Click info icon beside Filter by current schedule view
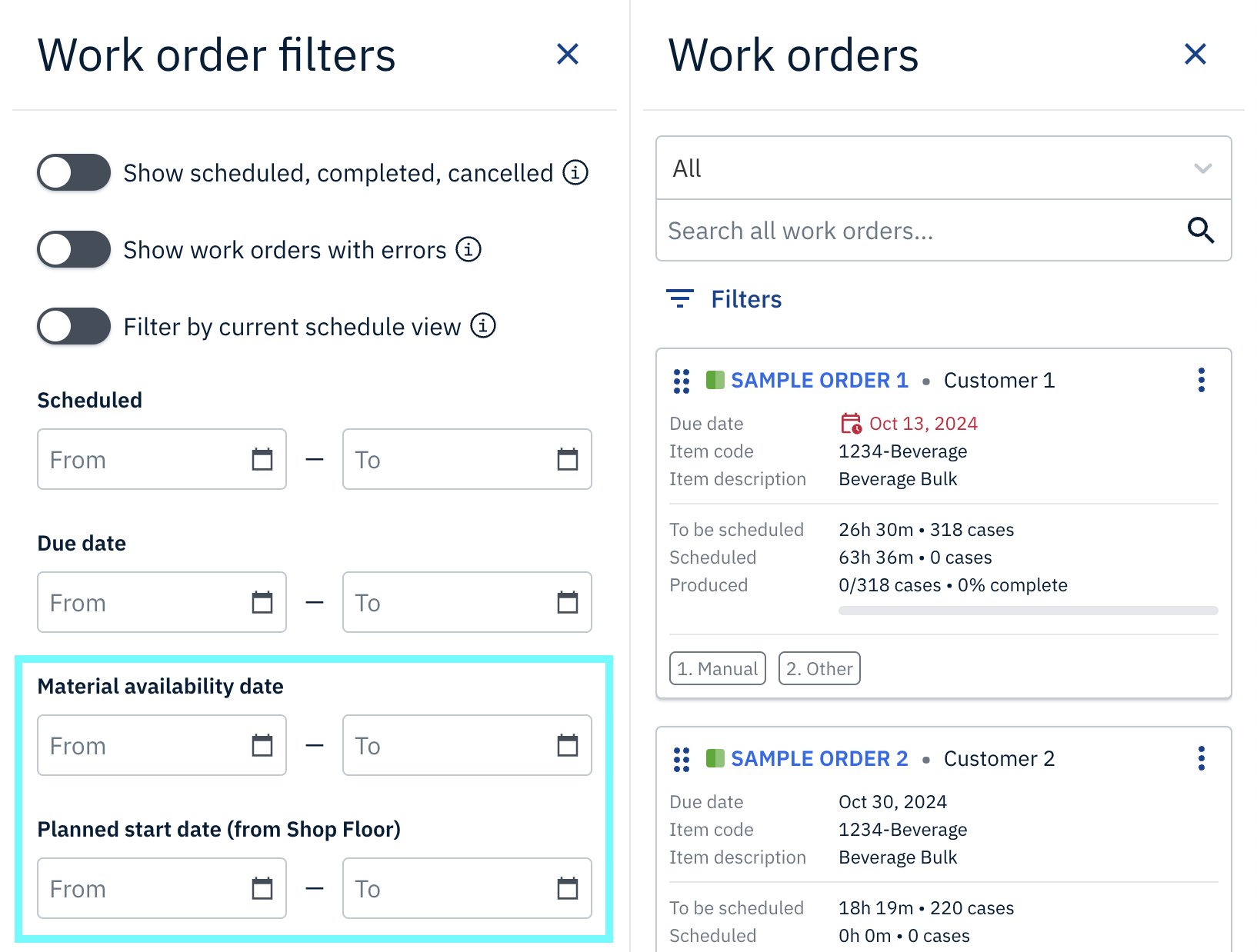Image resolution: width=1257 pixels, height=952 pixels. point(483,326)
